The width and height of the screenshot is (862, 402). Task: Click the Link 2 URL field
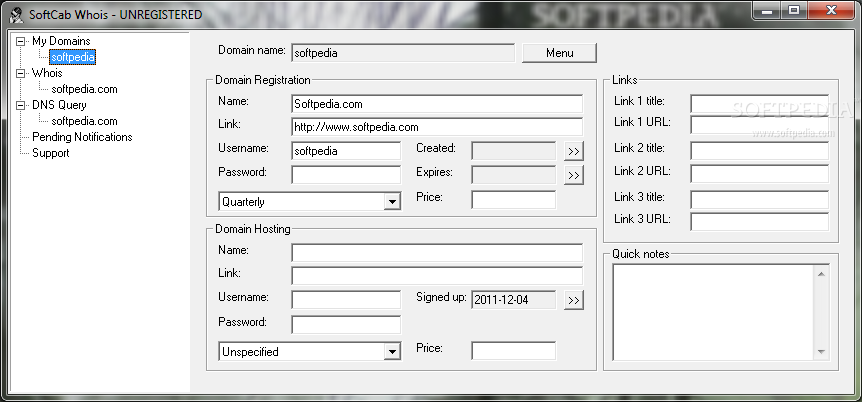(x=759, y=173)
